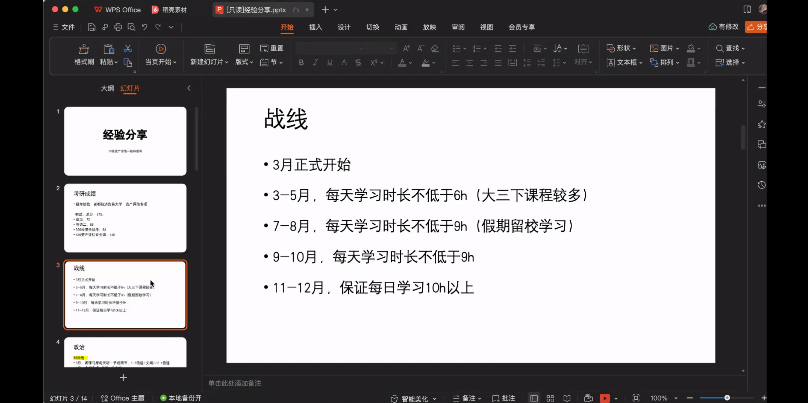Image resolution: width=808 pixels, height=403 pixels.
Task: Add a new slide with plus icon below thumbnails
Action: pos(124,377)
